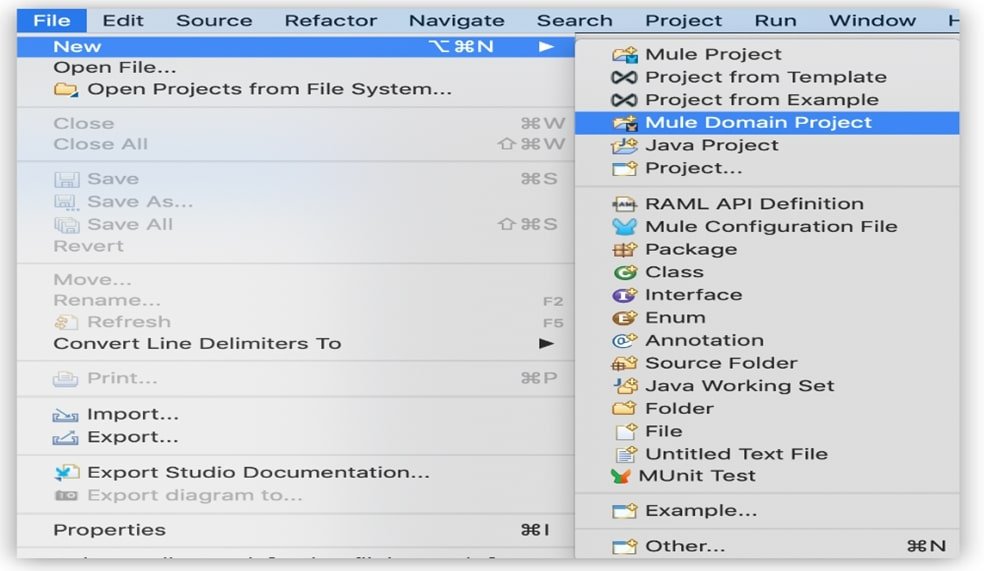The height and width of the screenshot is (571, 984).
Task: Open the Source menu
Action: (x=214, y=20)
